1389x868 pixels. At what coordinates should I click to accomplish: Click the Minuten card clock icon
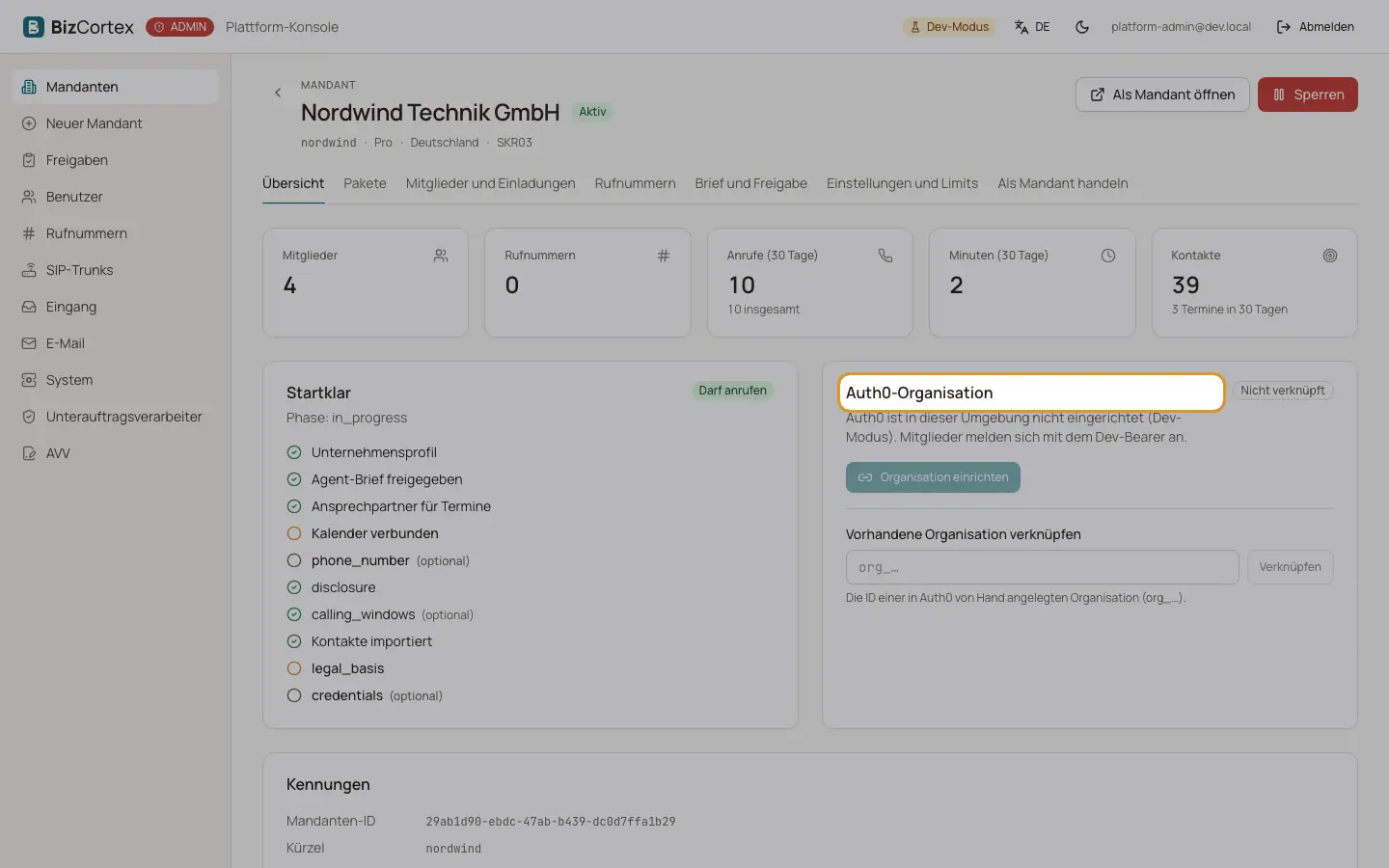pyautogui.click(x=1108, y=256)
